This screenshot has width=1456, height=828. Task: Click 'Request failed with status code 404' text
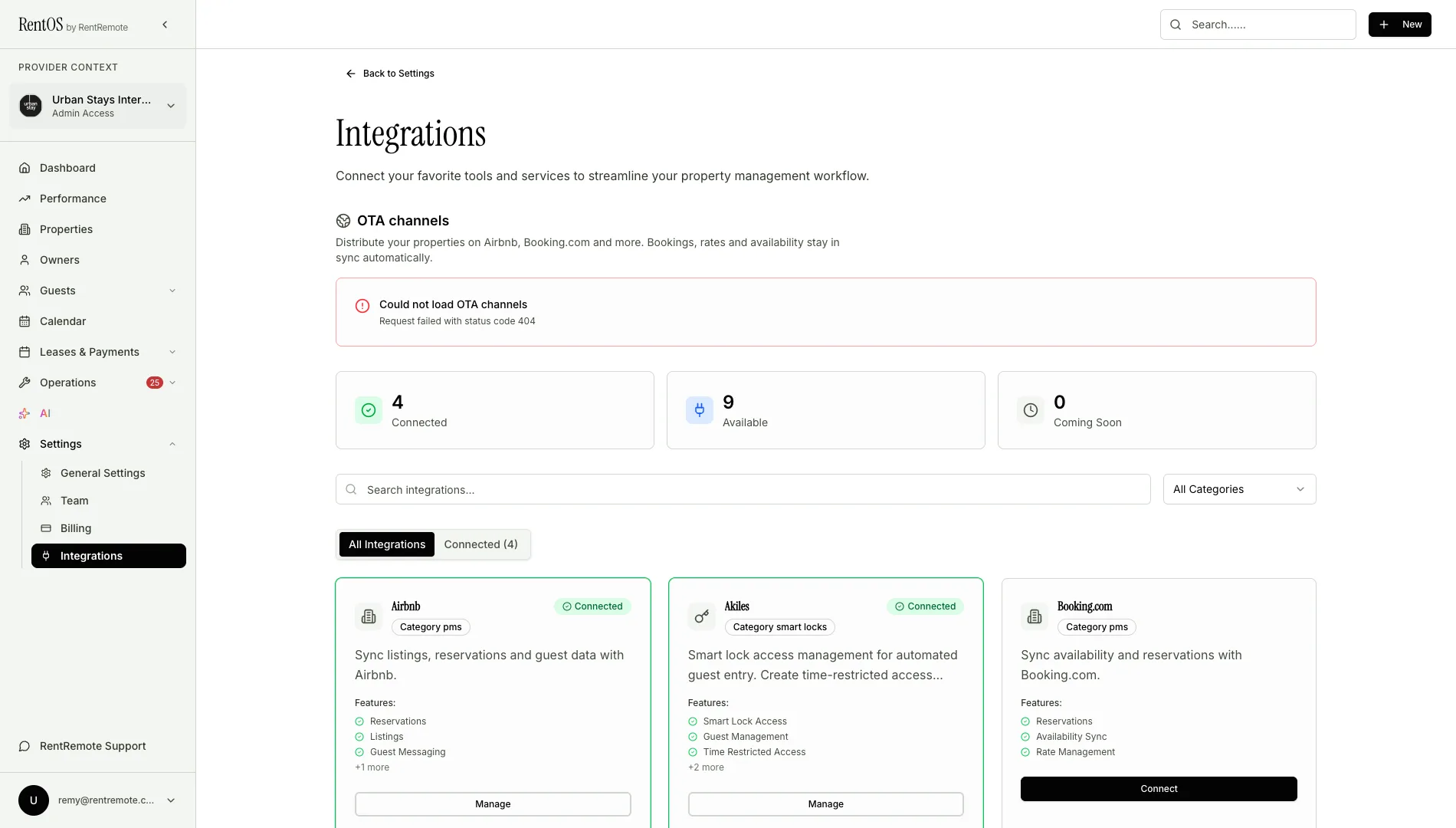coord(457,321)
